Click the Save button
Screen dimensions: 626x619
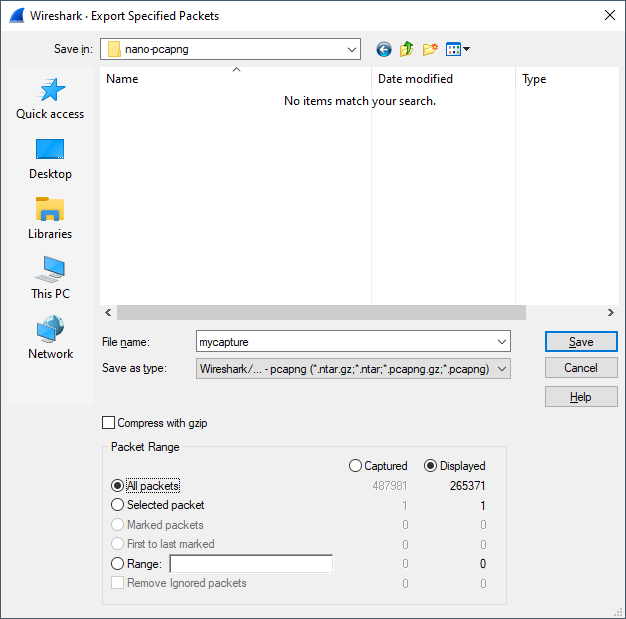581,342
